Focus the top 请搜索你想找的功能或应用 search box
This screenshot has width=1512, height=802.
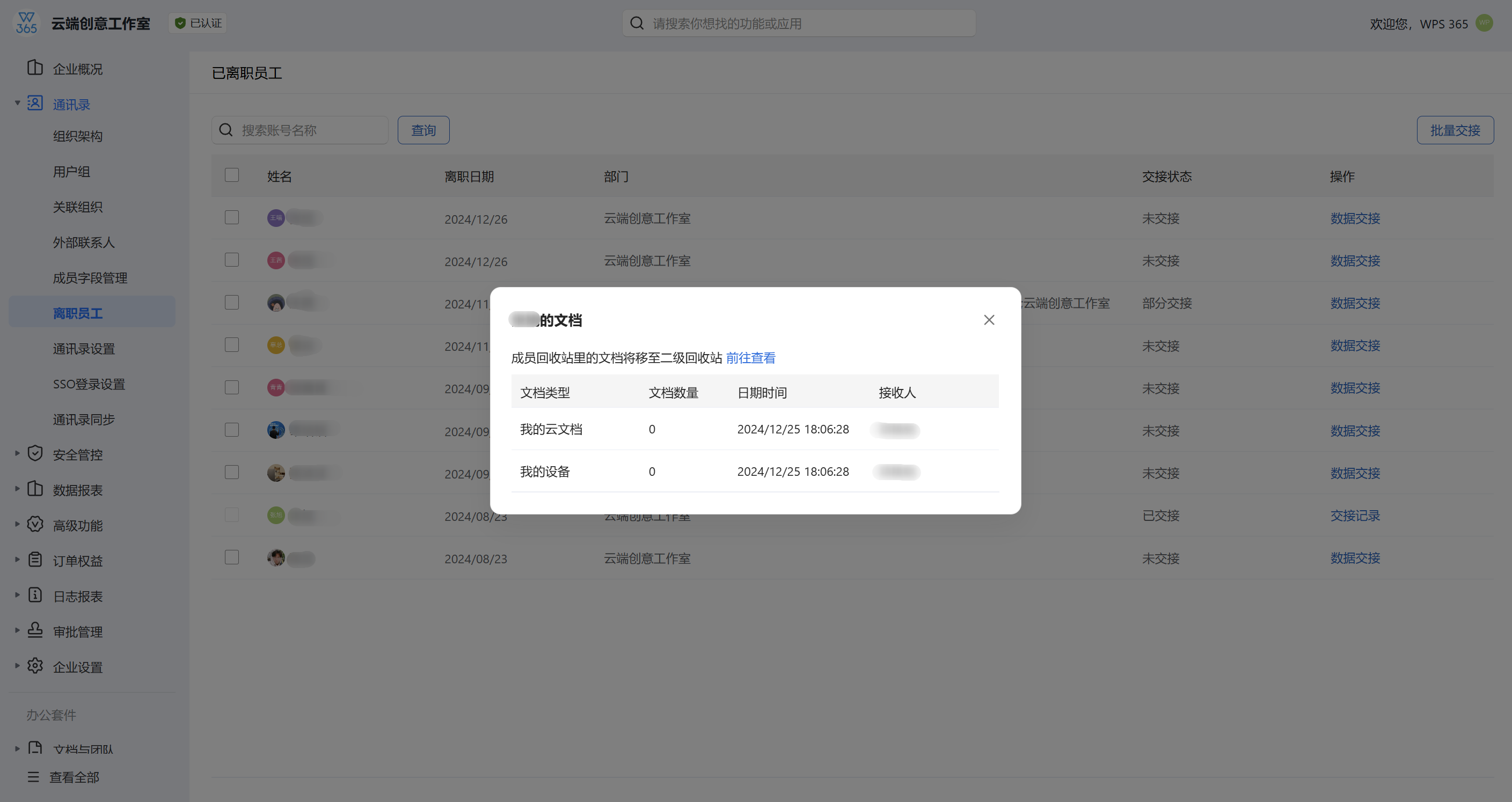point(799,24)
